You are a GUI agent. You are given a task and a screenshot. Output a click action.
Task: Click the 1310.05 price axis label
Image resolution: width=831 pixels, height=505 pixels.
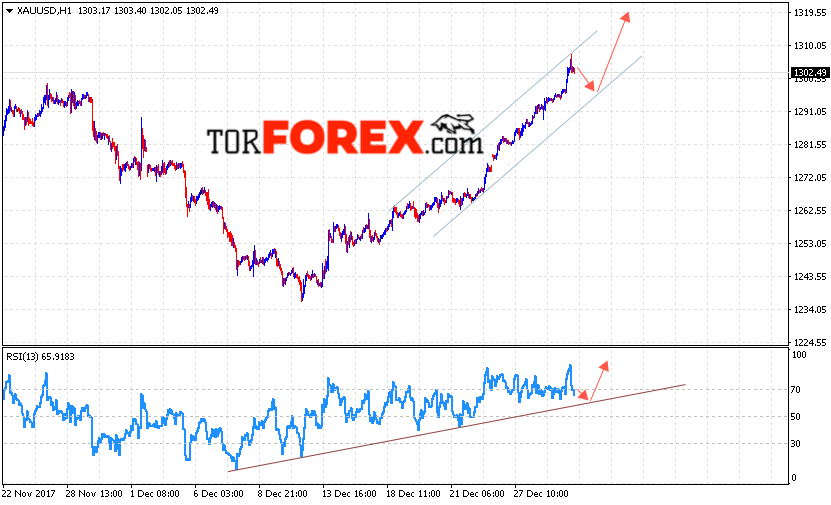click(x=810, y=46)
